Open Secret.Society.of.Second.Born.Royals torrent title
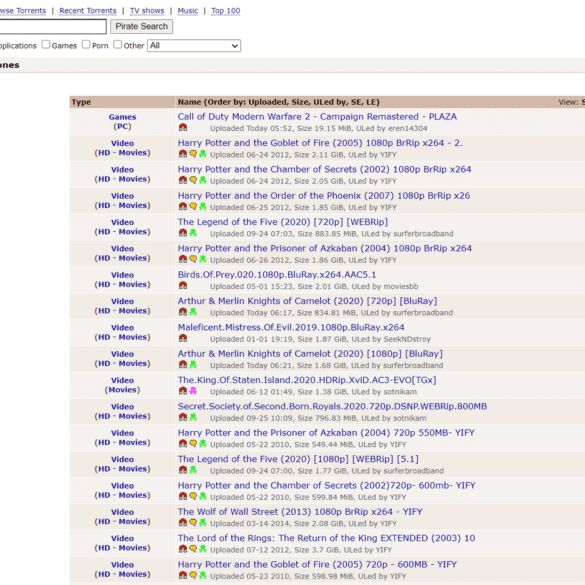This screenshot has width=585, height=585. (x=332, y=407)
